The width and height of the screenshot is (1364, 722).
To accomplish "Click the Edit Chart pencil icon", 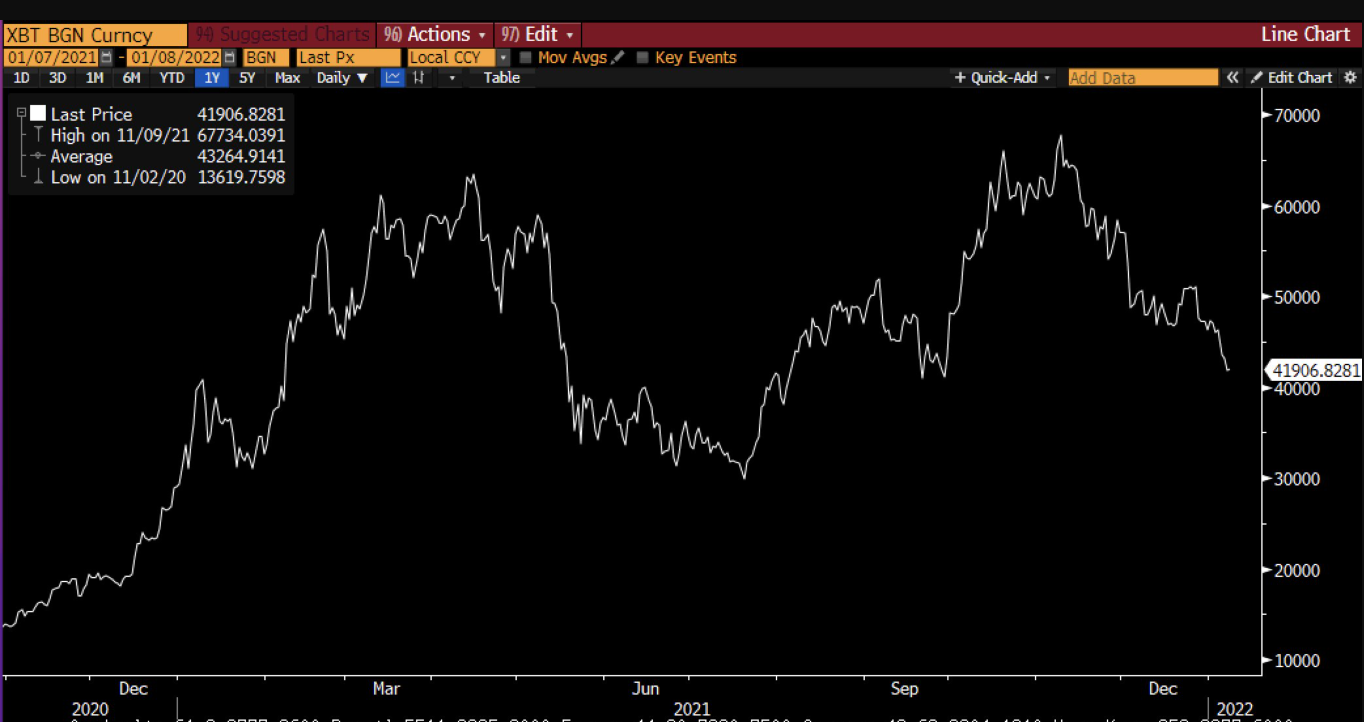I will [x=1258, y=77].
